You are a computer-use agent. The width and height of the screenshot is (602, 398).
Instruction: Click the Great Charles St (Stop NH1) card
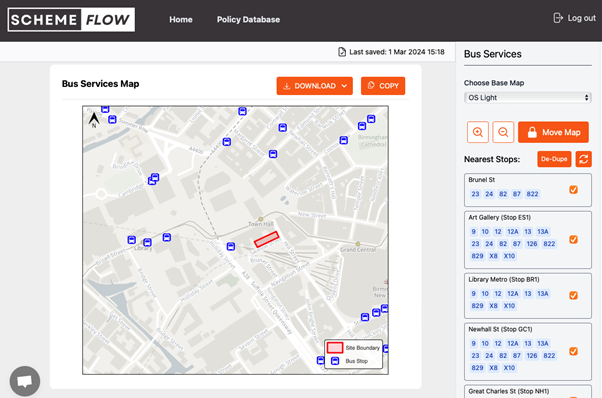click(528, 391)
